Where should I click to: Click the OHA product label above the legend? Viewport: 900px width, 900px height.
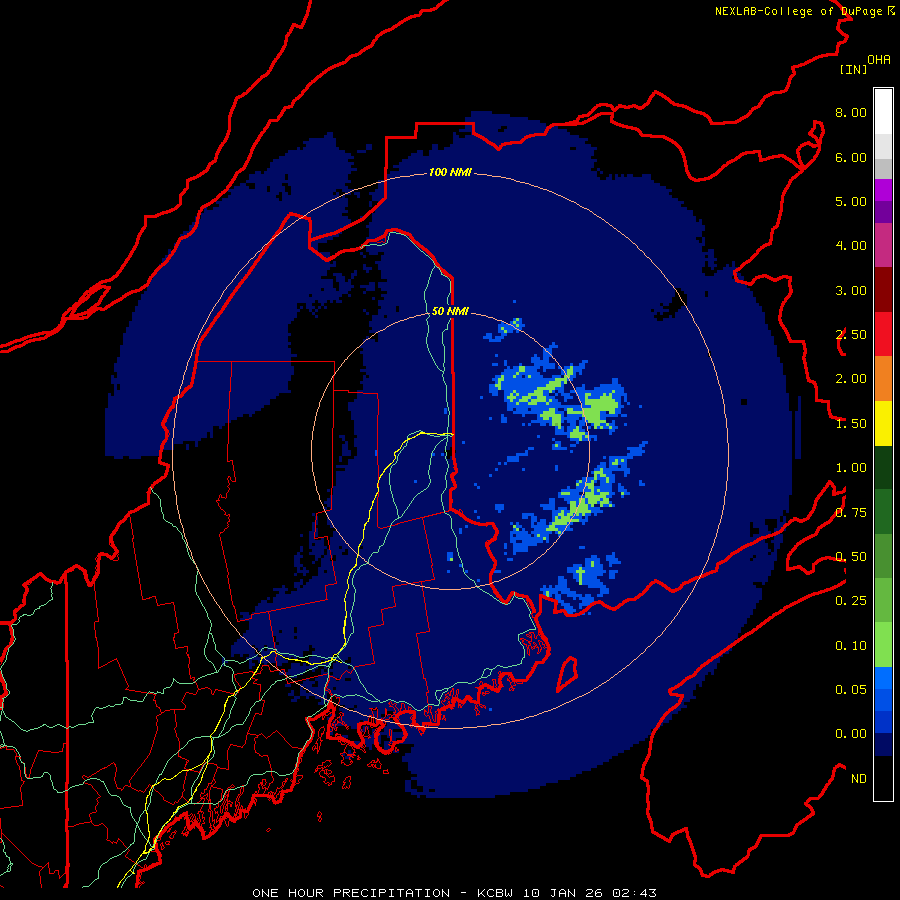(879, 60)
